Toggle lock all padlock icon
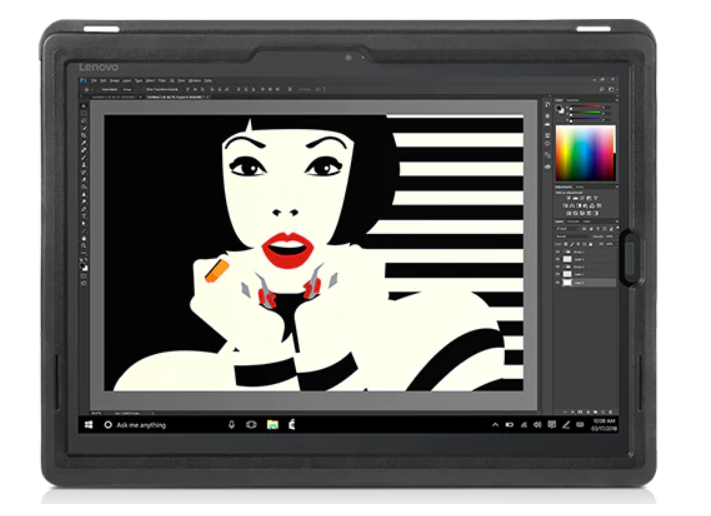This screenshot has width=711, height=516. [x=591, y=244]
